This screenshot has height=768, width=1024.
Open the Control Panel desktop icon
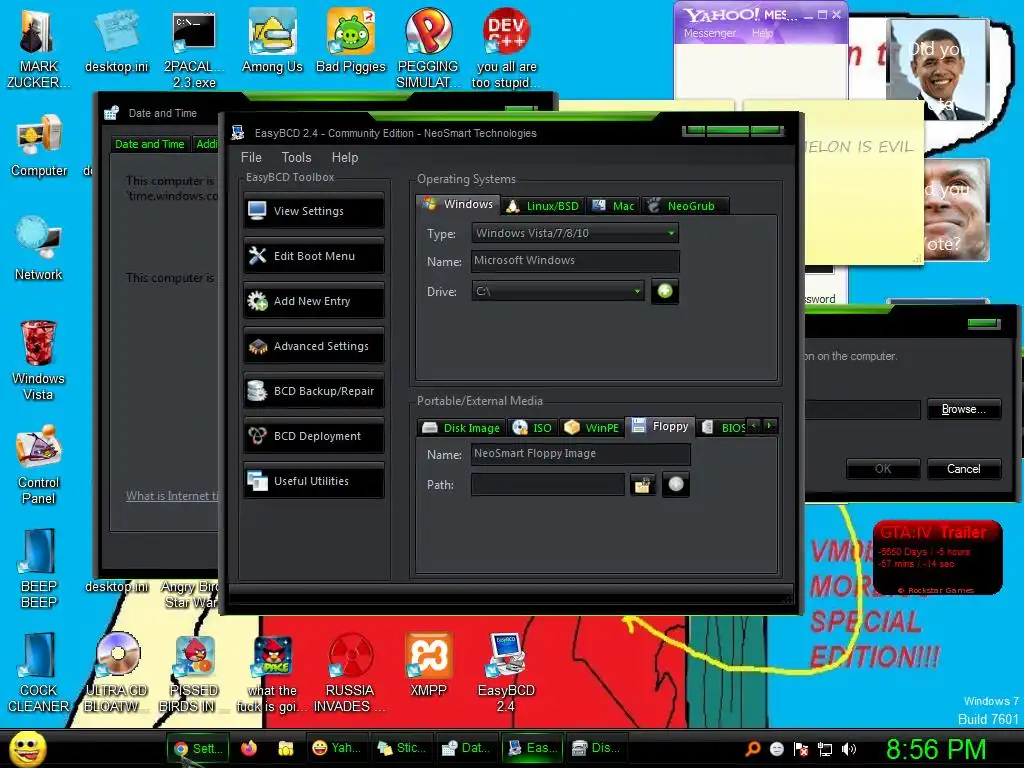click(x=39, y=465)
